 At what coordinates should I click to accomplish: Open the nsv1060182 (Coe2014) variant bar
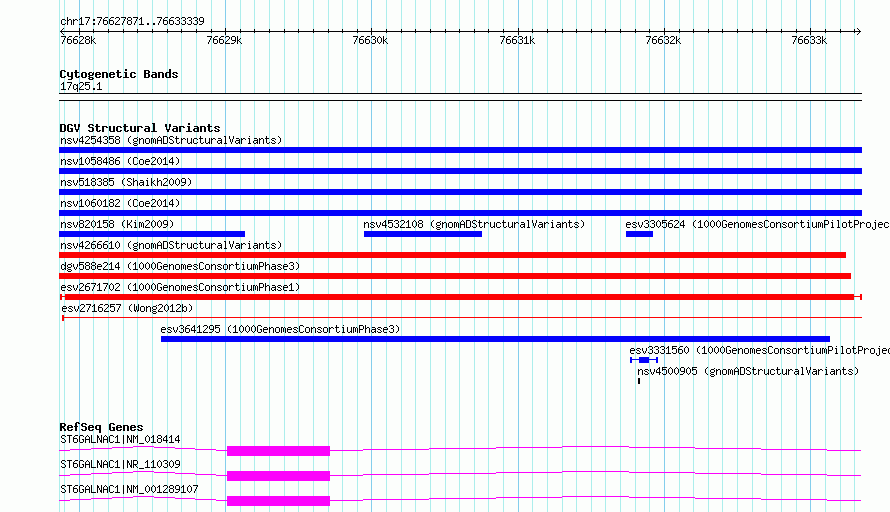(460, 213)
